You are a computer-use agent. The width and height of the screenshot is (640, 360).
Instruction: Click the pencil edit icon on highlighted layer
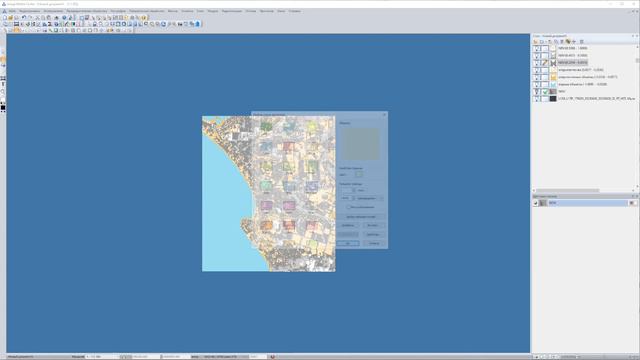pyautogui.click(x=545, y=63)
